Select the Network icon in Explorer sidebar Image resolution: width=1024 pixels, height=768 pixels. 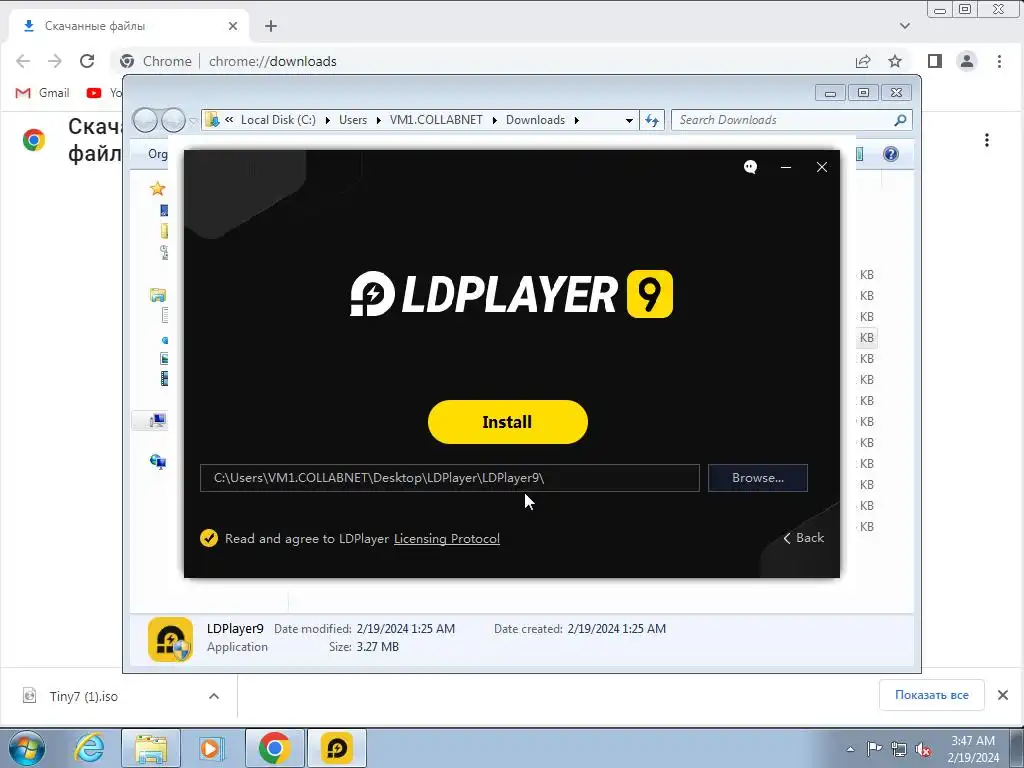pyautogui.click(x=157, y=462)
